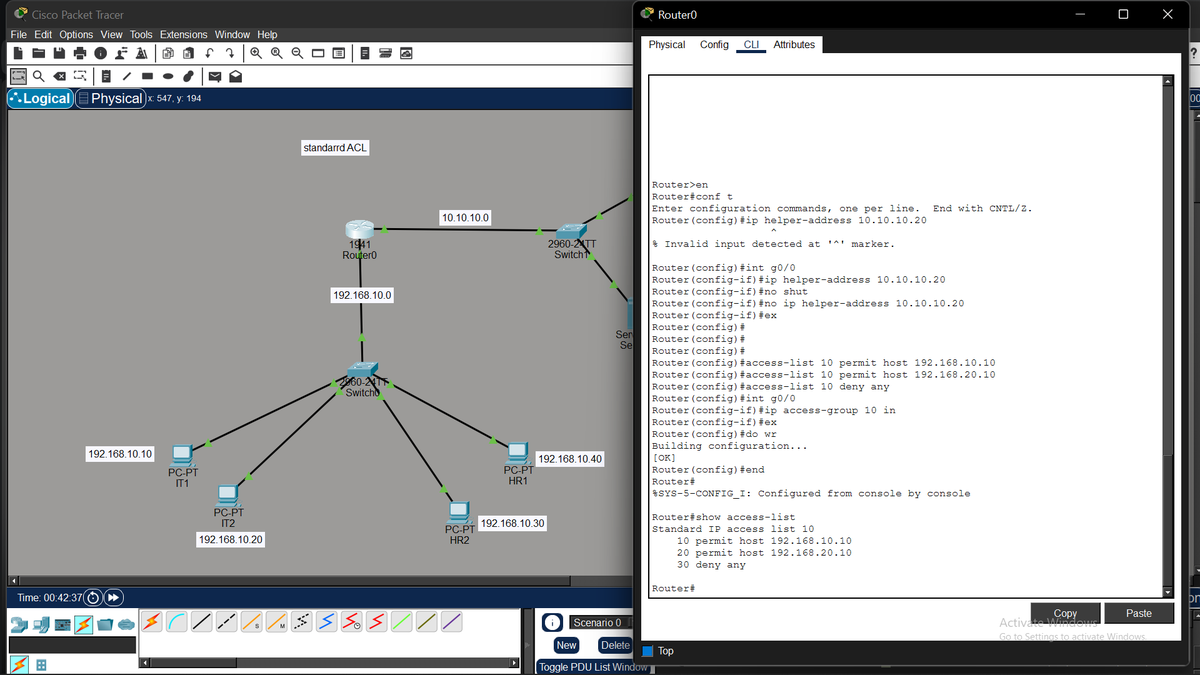Viewport: 1200px width, 675px height.
Task: Select the Inspect magnifier tool
Action: click(x=38, y=75)
